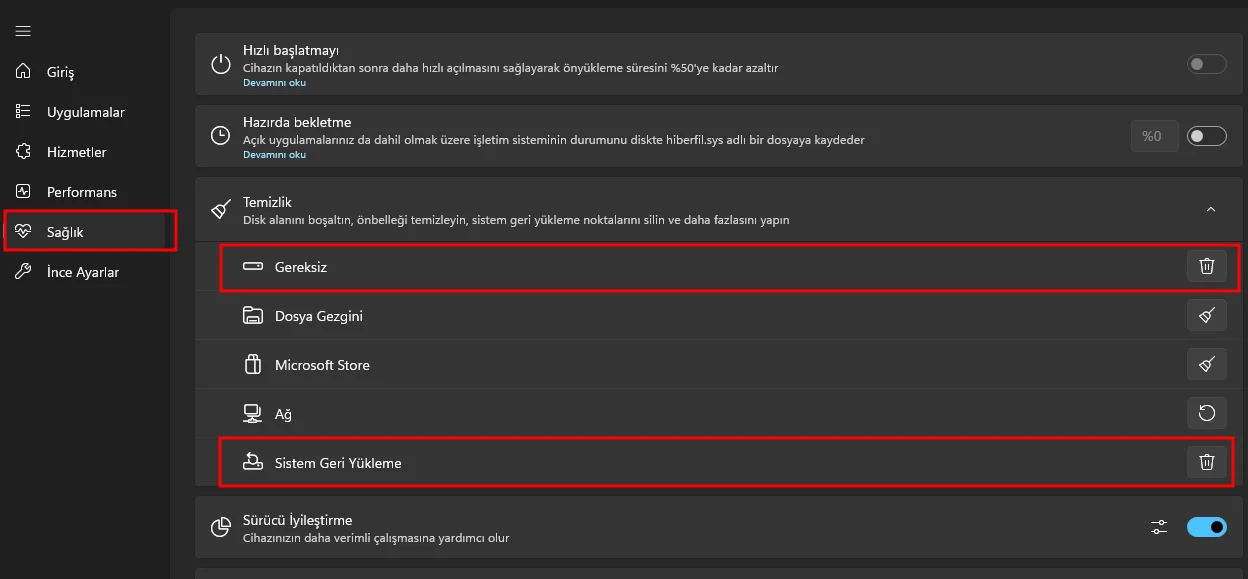Viewport: 1248px width, 579px height.
Task: Click the hamburger menu icon
Action: 23,32
